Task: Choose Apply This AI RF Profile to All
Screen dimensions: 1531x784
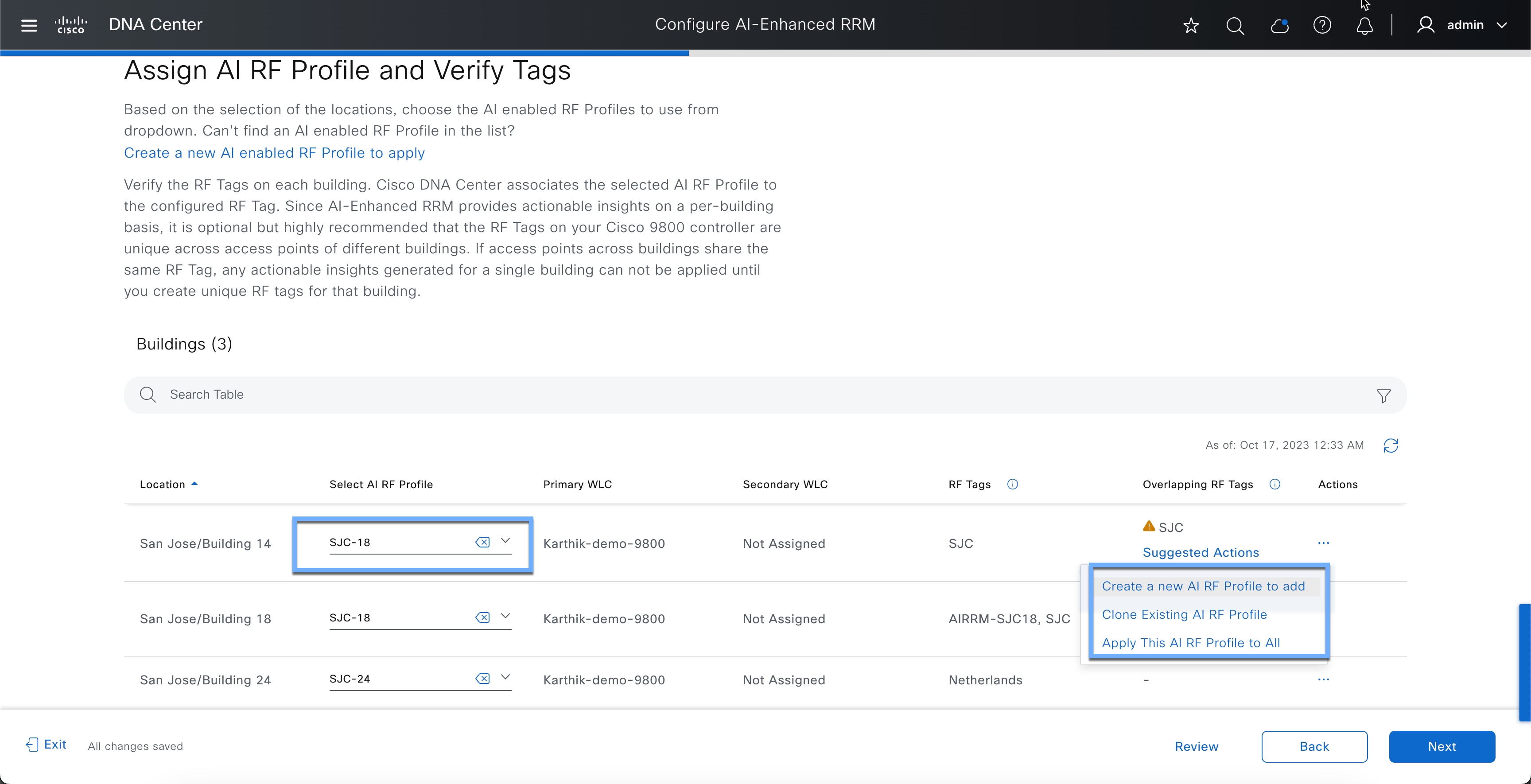Action: pos(1190,643)
